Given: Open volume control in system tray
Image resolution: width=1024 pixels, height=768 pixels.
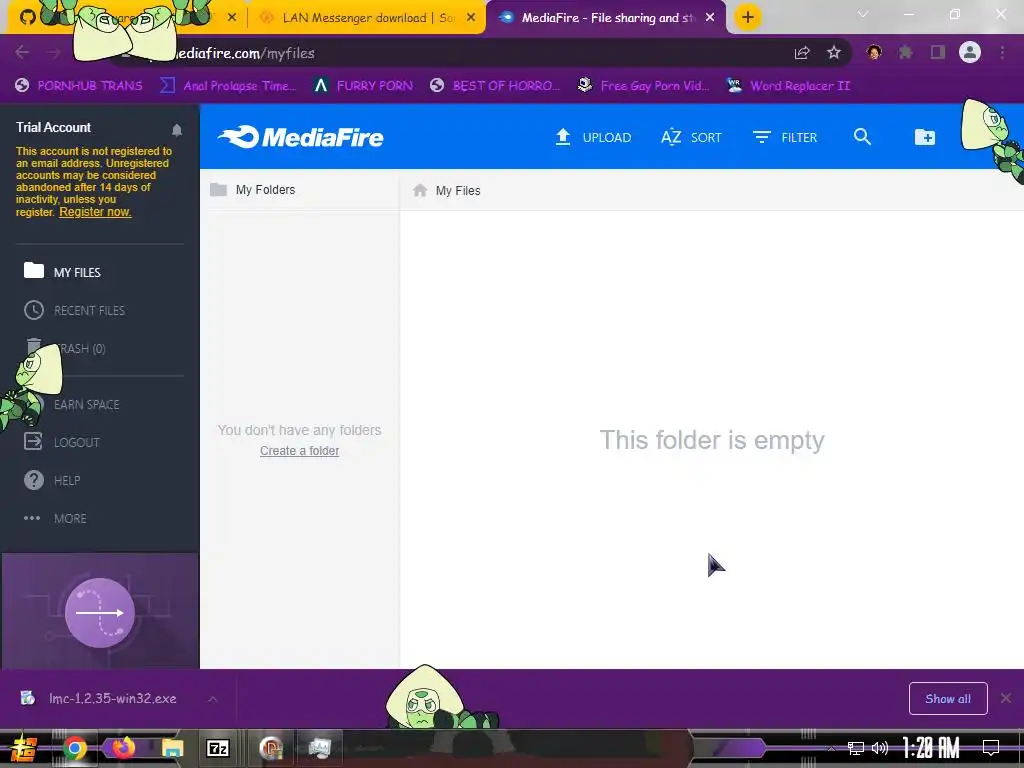Looking at the screenshot, I should (880, 748).
